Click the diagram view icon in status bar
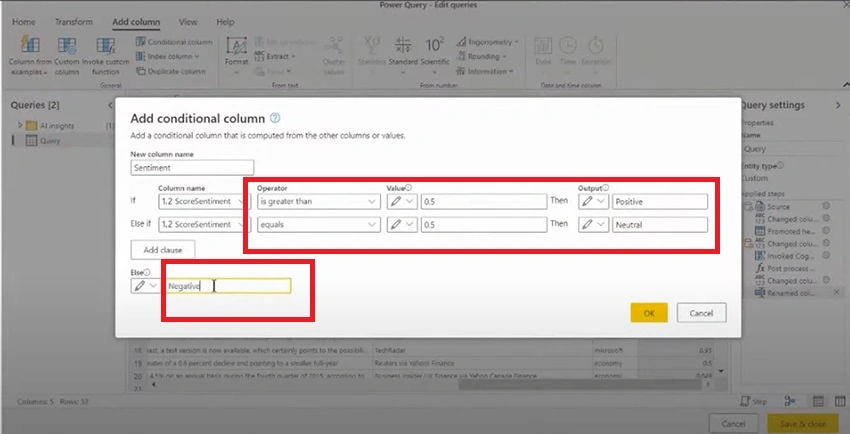The width and height of the screenshot is (850, 434). [x=790, y=401]
